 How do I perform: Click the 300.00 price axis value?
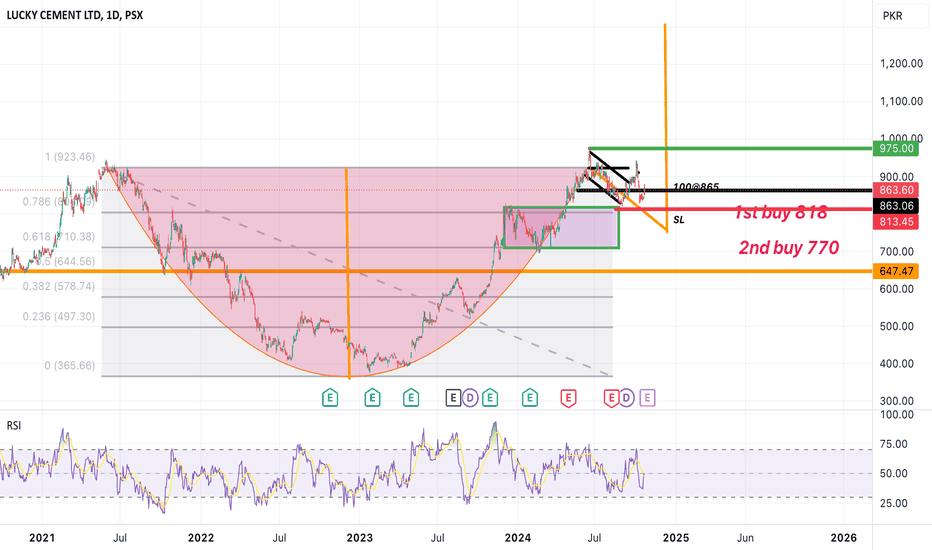pyautogui.click(x=897, y=401)
